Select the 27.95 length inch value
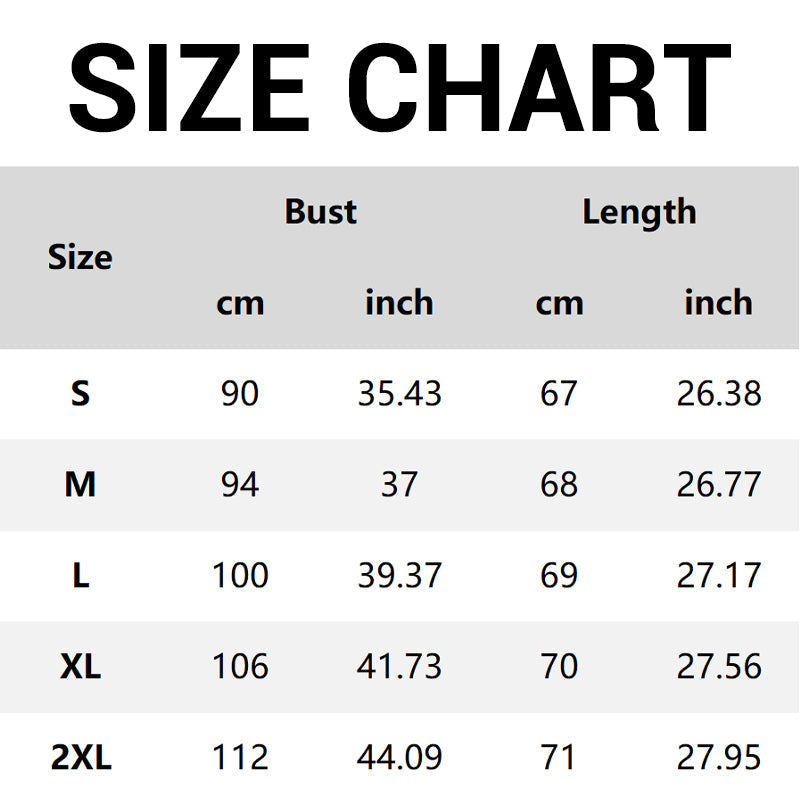The height and width of the screenshot is (800, 800). point(718,758)
